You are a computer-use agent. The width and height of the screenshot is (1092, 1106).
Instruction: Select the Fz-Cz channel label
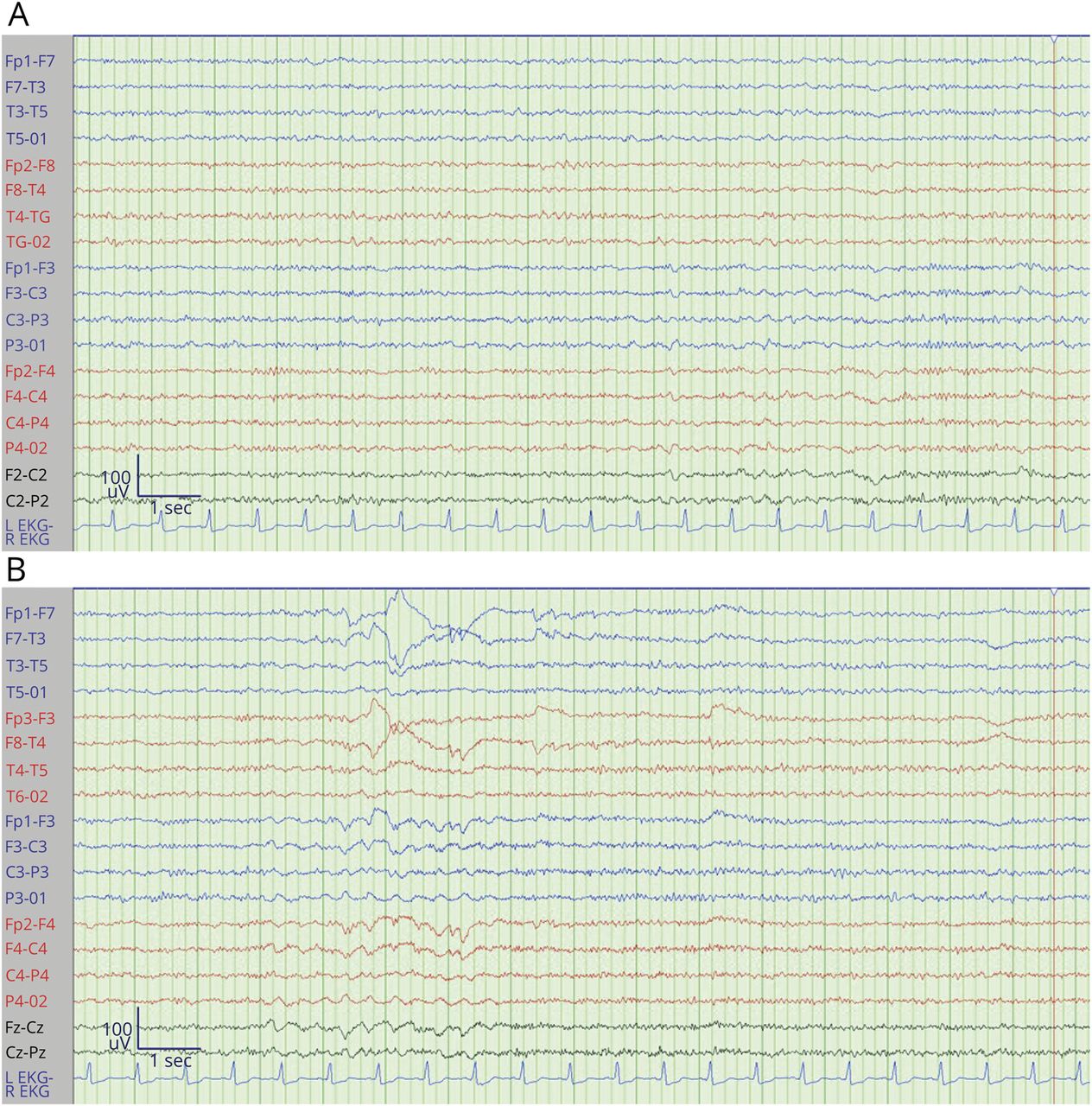(24, 1027)
